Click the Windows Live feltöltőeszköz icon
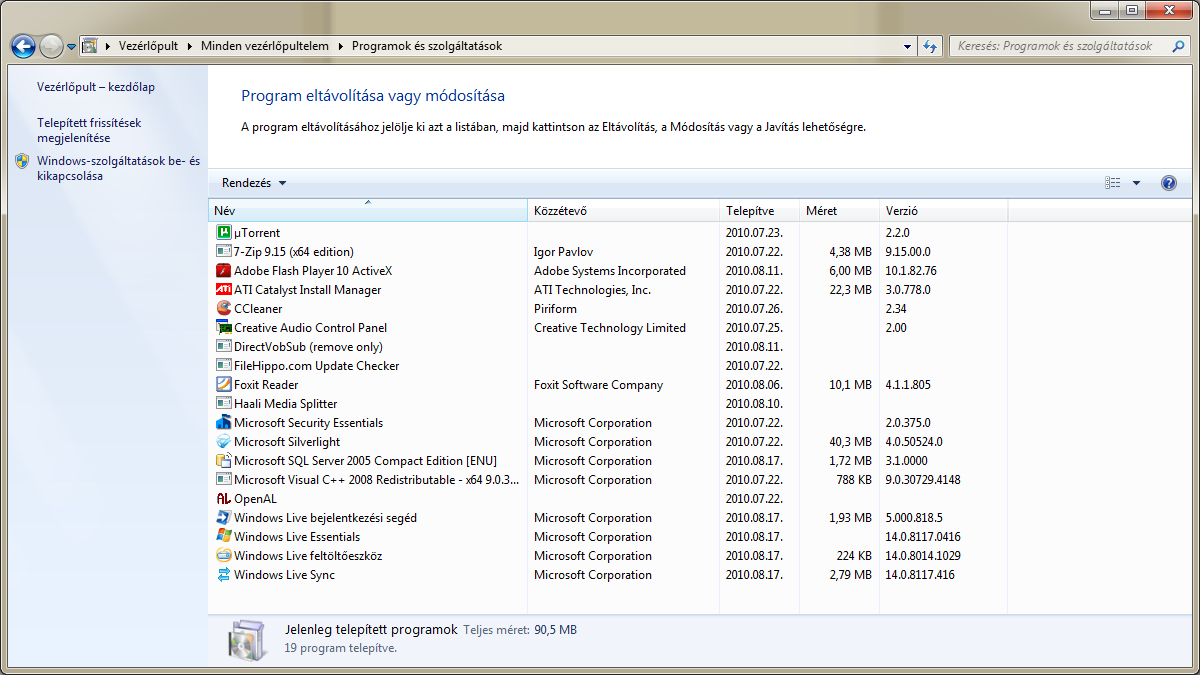This screenshot has height=675, width=1200. pyautogui.click(x=224, y=556)
